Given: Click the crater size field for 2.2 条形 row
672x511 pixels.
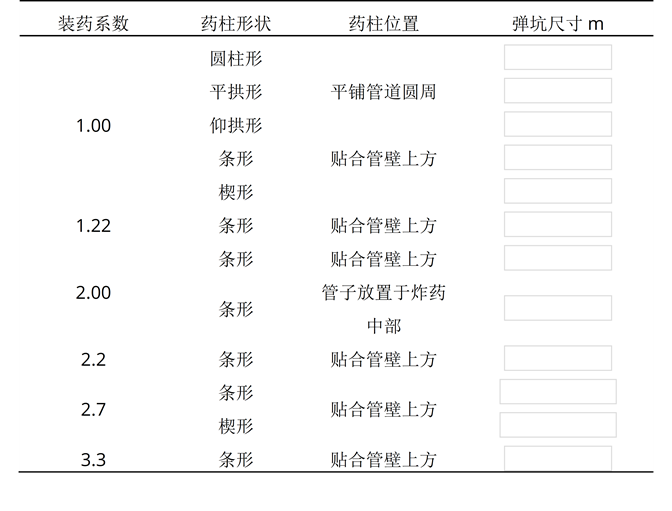Looking at the screenshot, I should click(x=558, y=358).
